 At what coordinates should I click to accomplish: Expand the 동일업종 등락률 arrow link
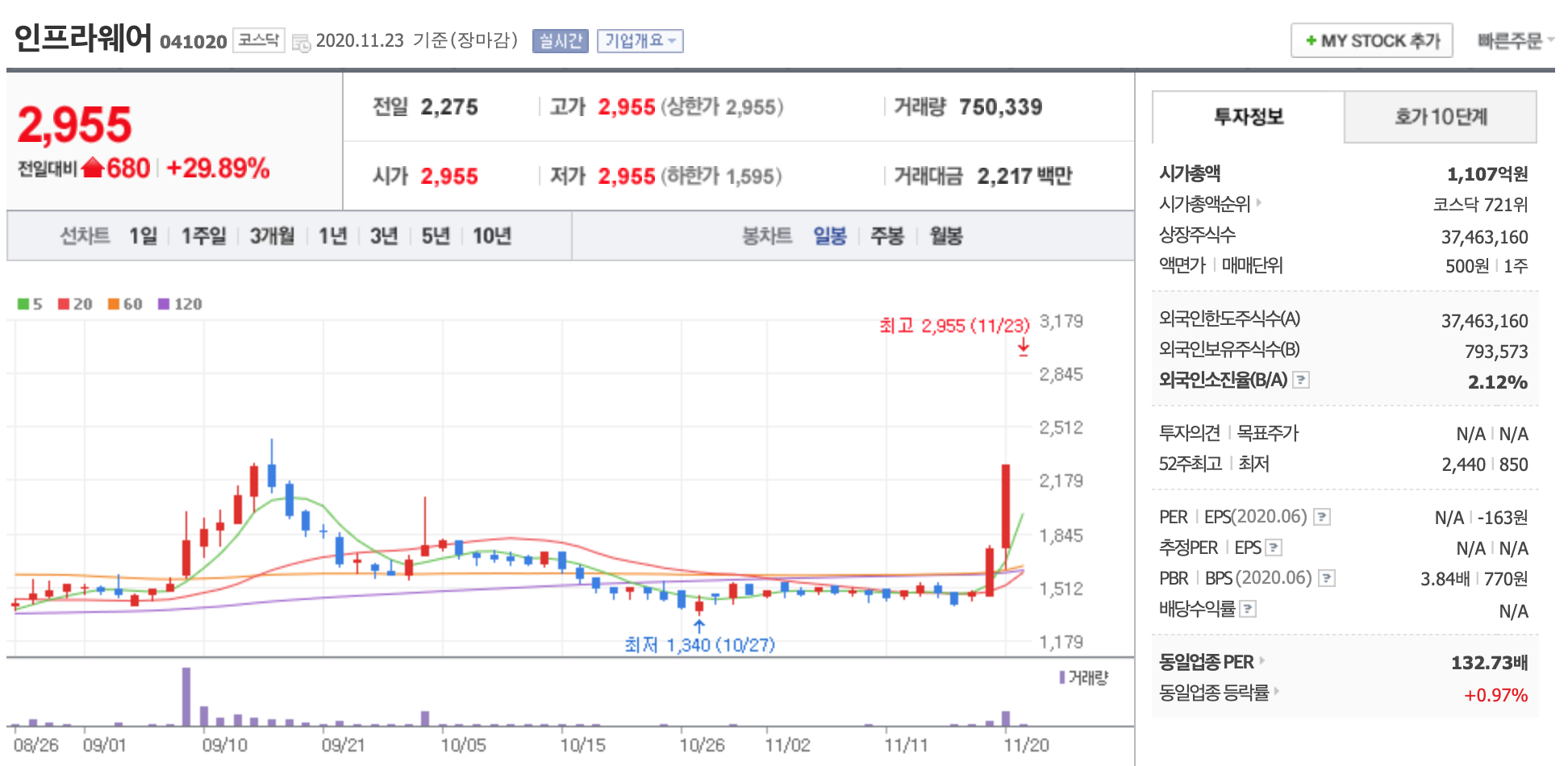[1277, 691]
